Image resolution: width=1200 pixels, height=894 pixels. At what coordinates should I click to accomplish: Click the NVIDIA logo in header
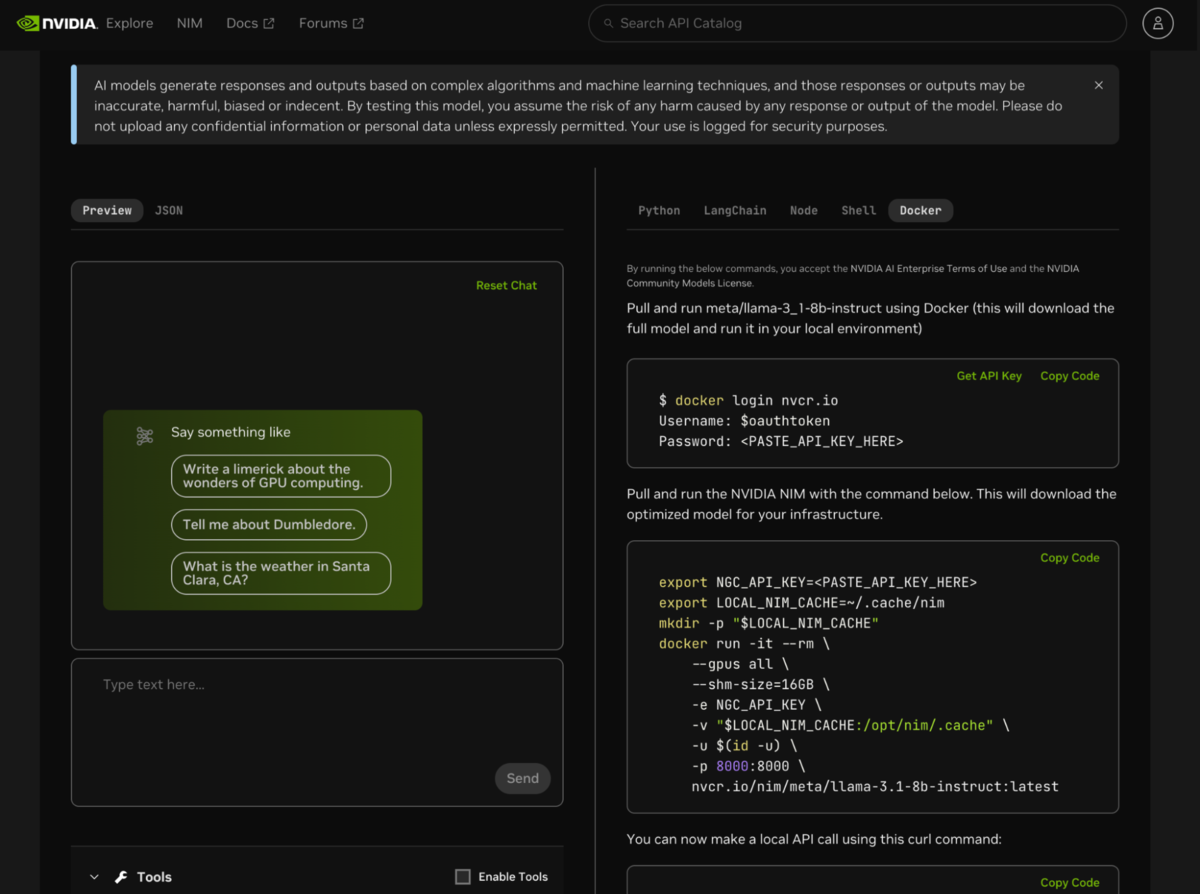coord(56,23)
